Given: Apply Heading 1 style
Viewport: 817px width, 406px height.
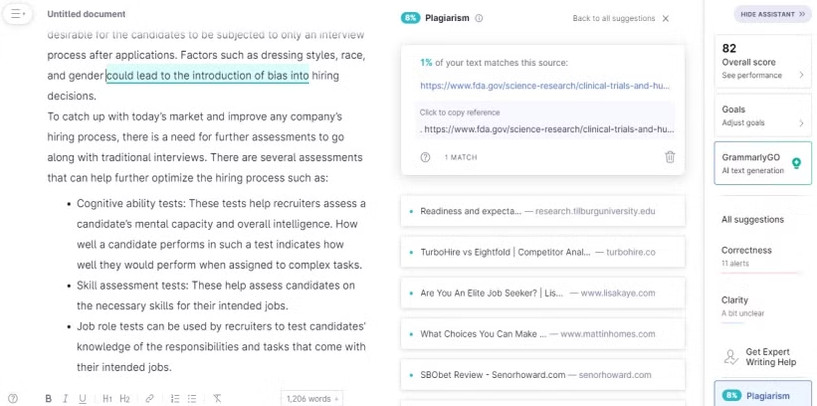Looking at the screenshot, I should (107, 398).
